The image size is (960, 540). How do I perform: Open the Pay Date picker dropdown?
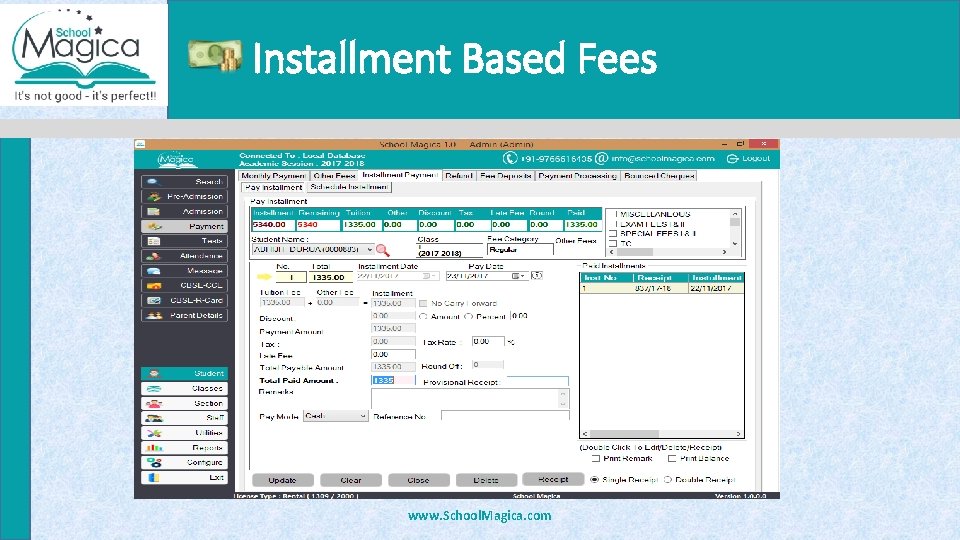[x=519, y=276]
